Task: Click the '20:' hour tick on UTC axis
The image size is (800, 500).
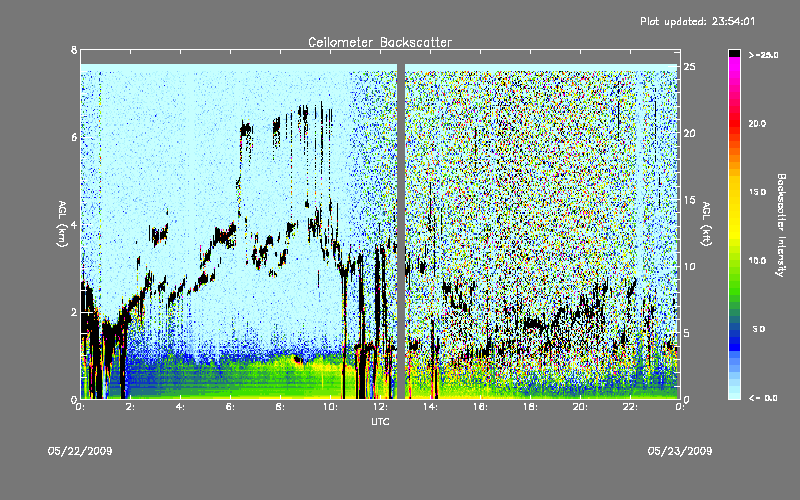Action: 580,407
